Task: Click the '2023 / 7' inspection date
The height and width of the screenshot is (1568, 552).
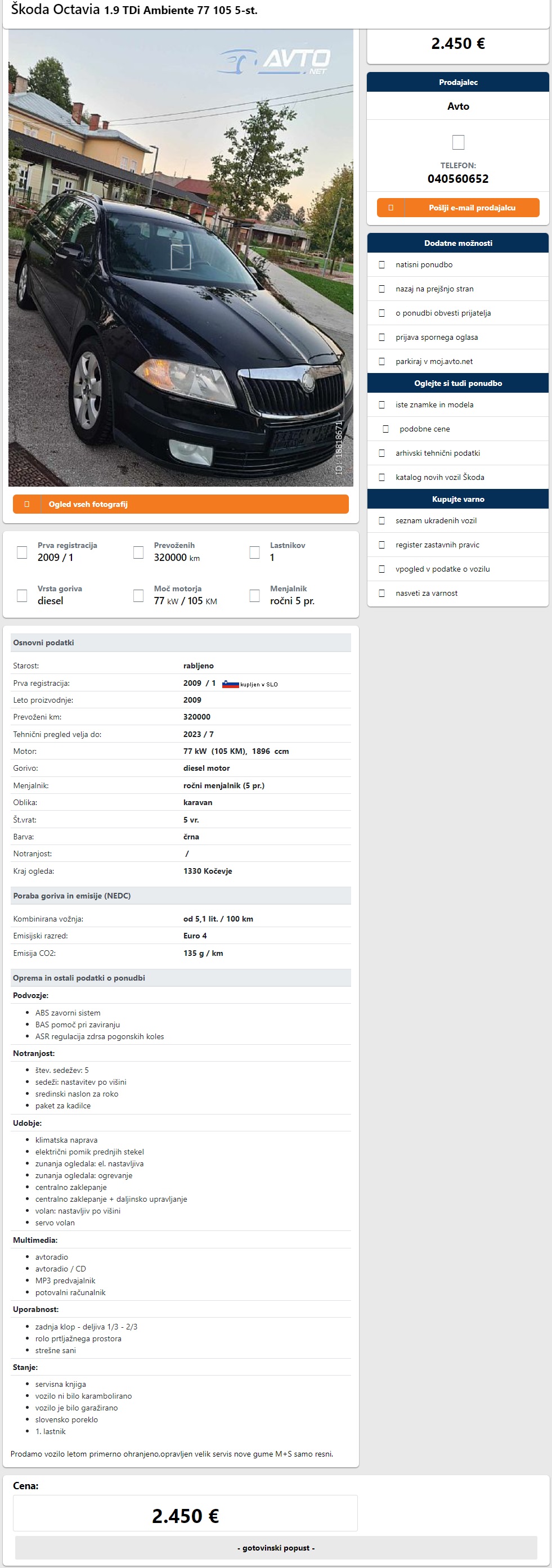Action: tap(199, 734)
